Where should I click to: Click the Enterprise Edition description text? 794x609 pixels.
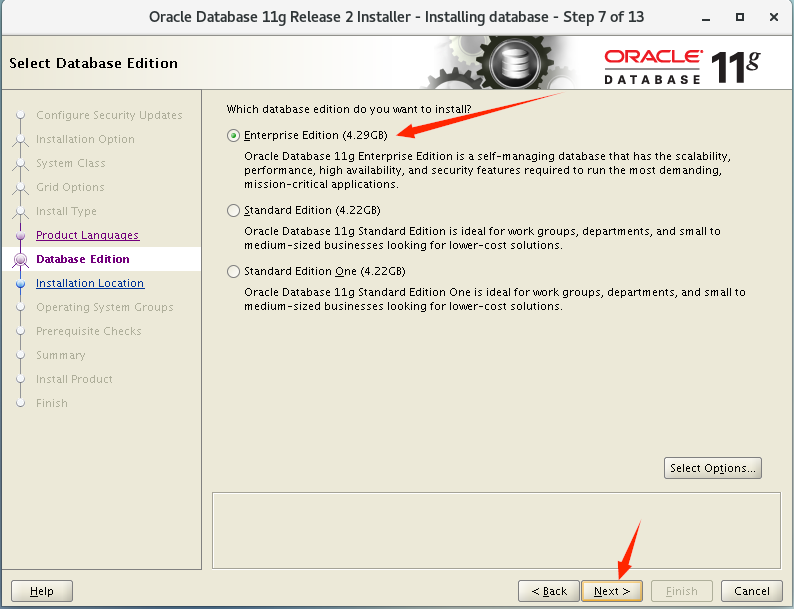[487, 170]
